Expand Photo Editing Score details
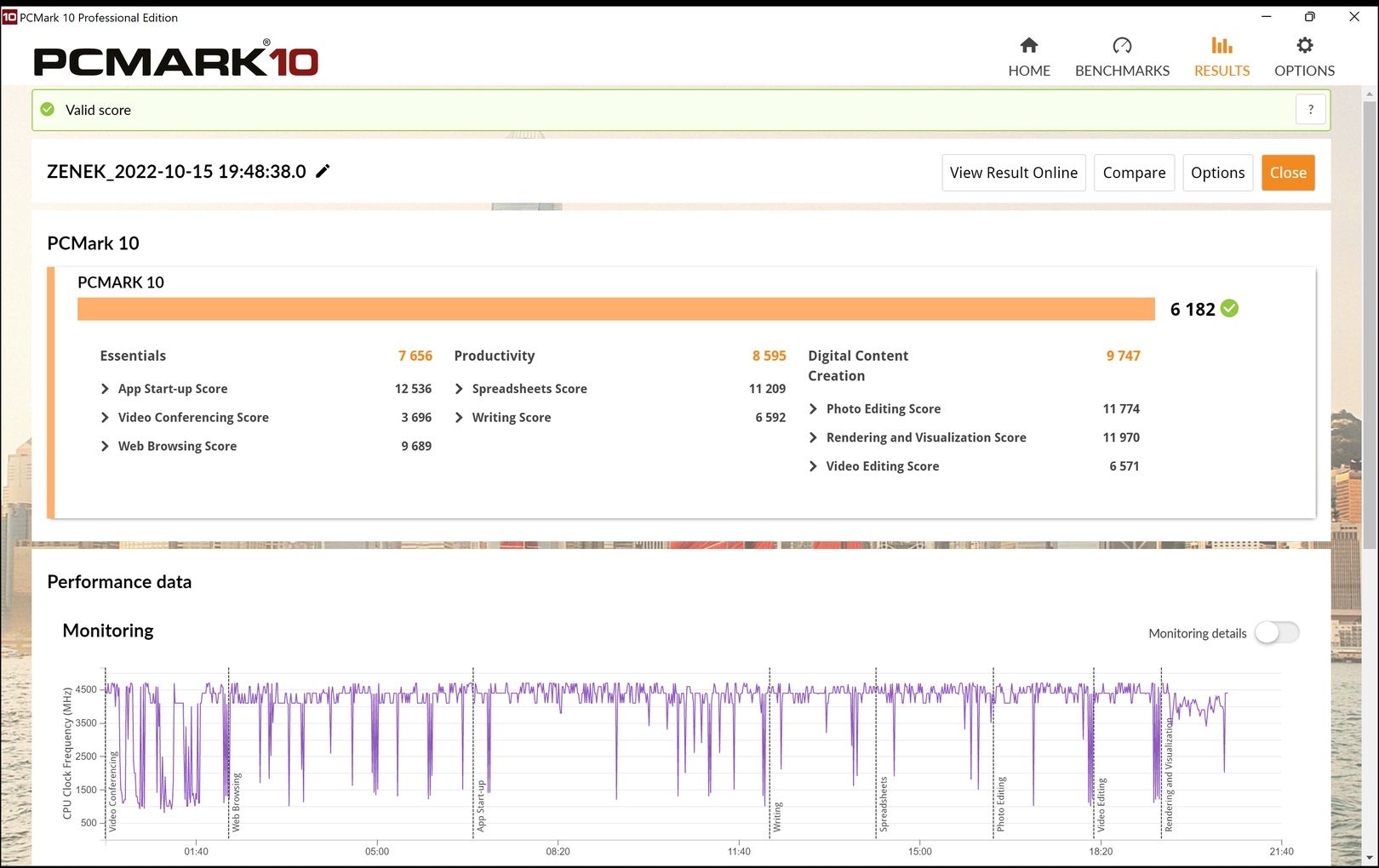 coord(813,409)
